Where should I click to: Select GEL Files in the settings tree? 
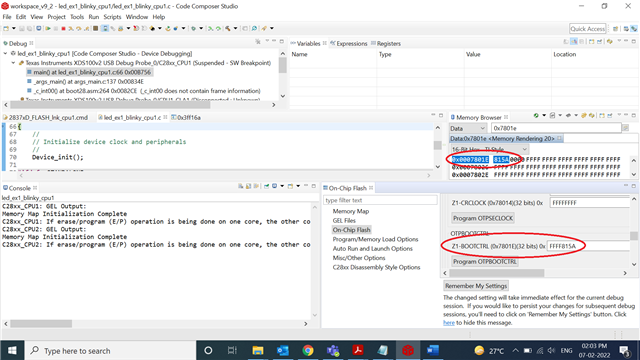click(344, 220)
